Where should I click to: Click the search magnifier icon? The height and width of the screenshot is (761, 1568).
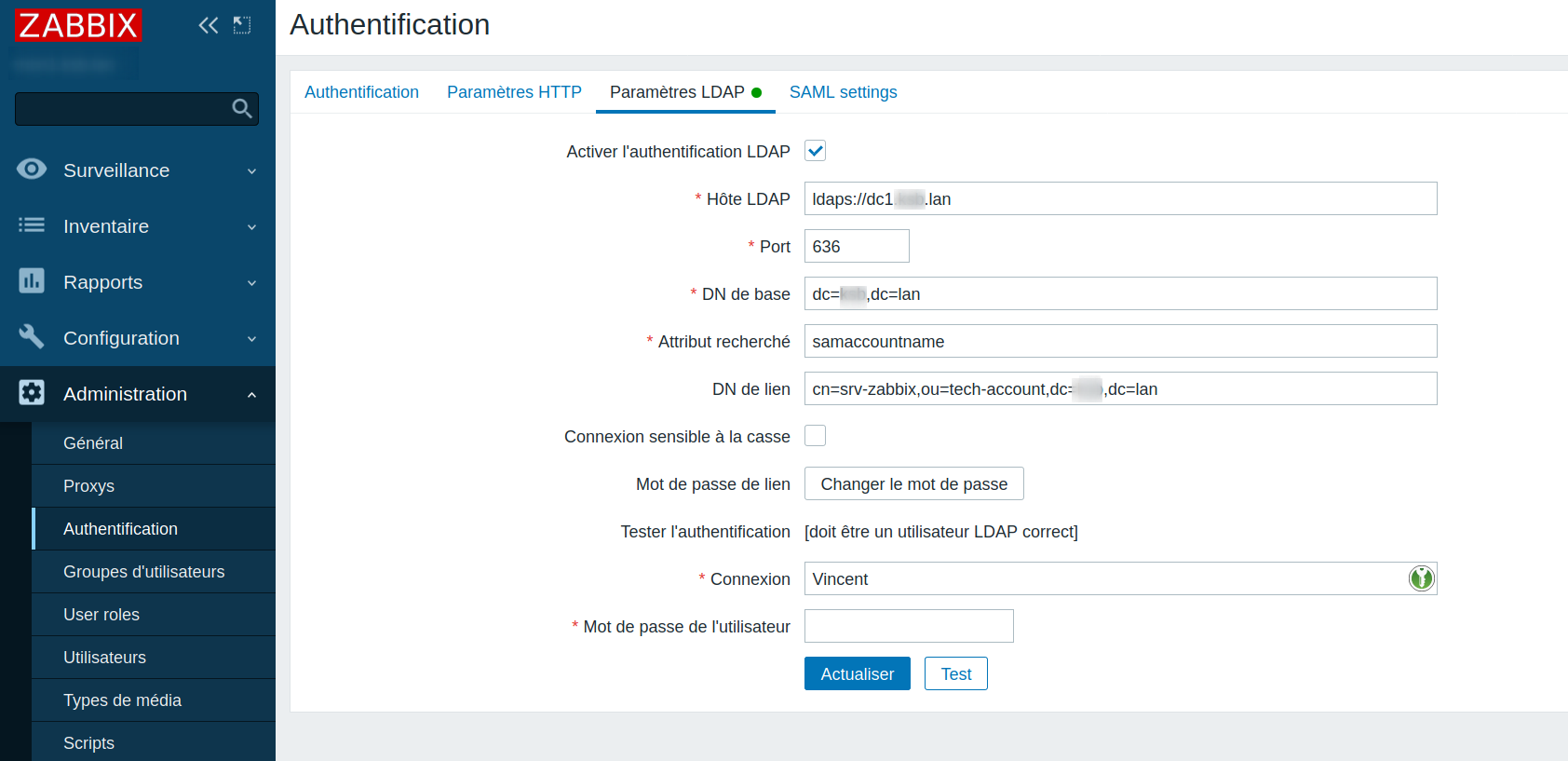click(x=242, y=109)
